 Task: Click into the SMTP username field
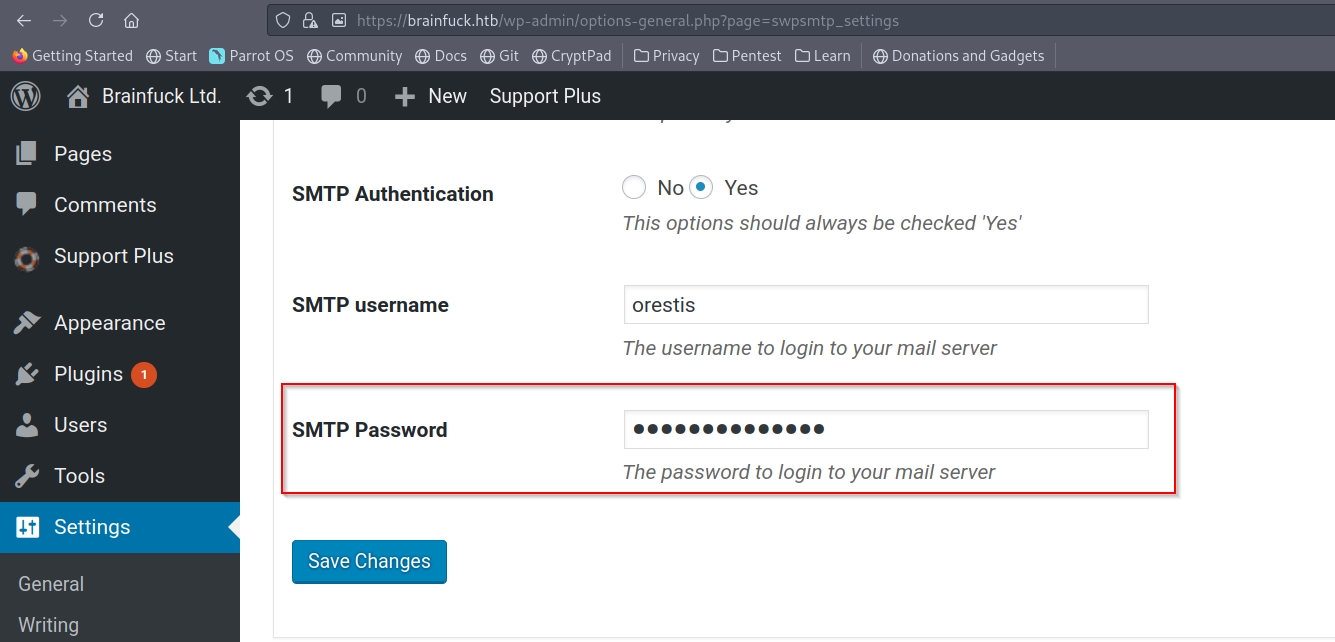click(x=885, y=305)
